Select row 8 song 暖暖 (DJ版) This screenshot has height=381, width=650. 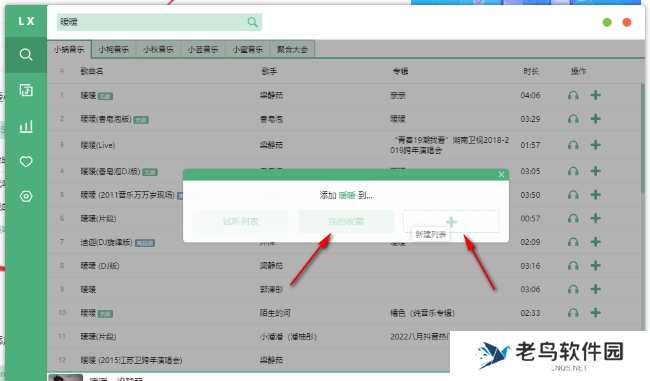click(x=100, y=266)
